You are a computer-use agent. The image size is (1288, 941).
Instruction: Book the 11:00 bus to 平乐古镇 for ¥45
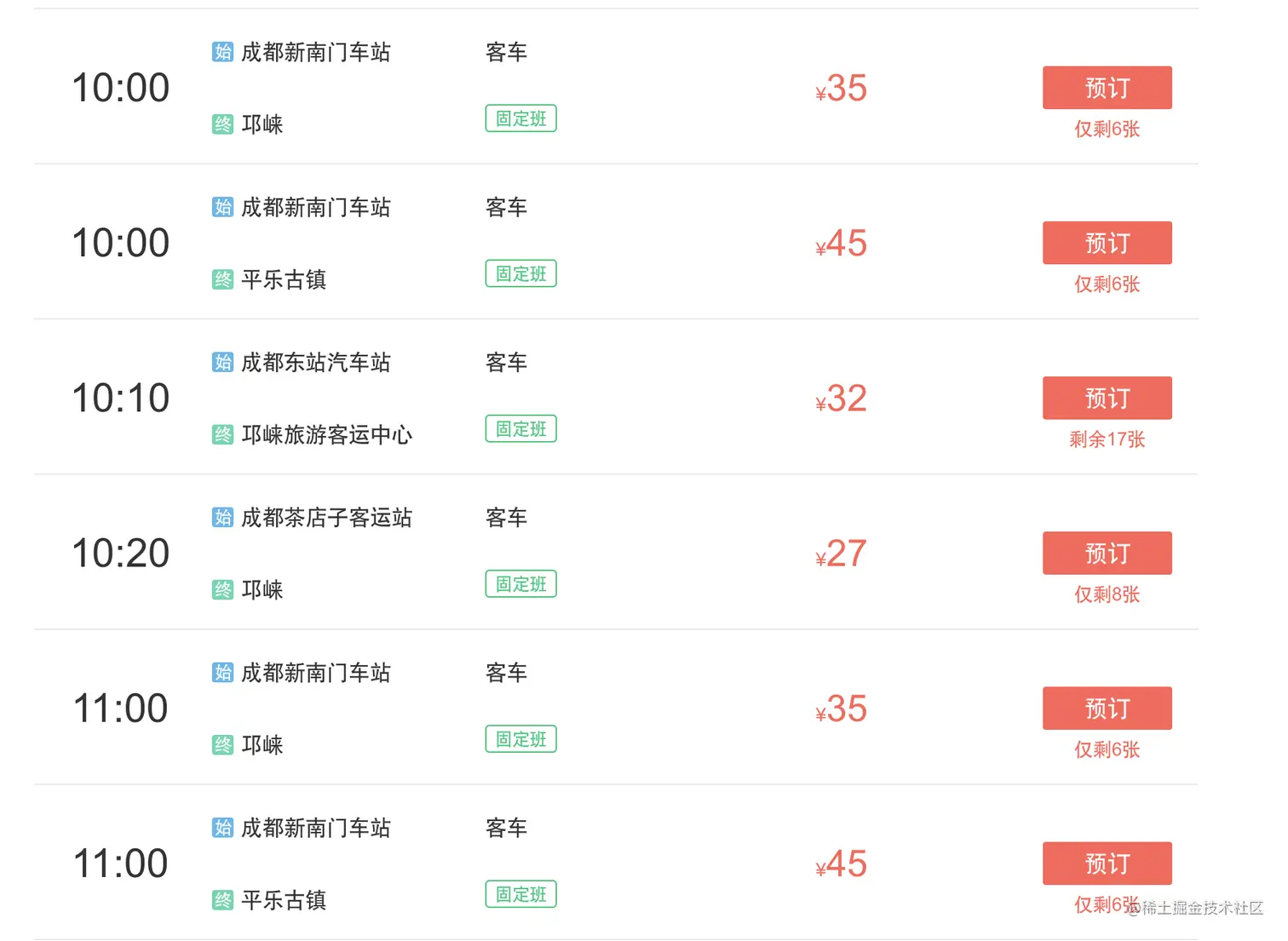pyautogui.click(x=1107, y=864)
